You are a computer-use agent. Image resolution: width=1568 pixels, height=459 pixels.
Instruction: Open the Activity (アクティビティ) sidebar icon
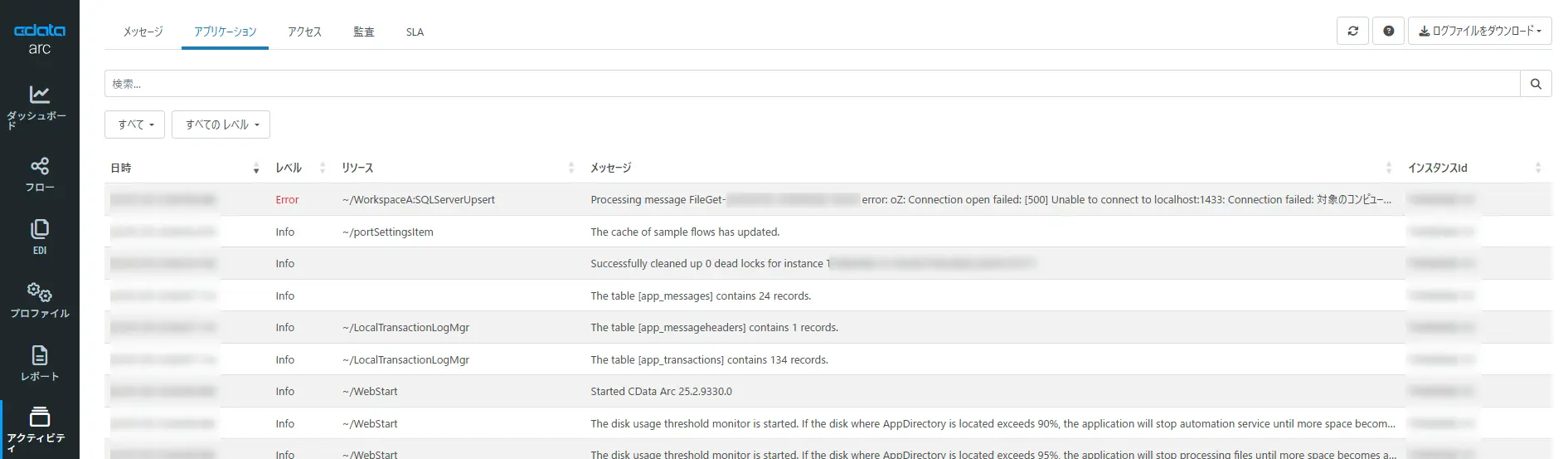[39, 417]
